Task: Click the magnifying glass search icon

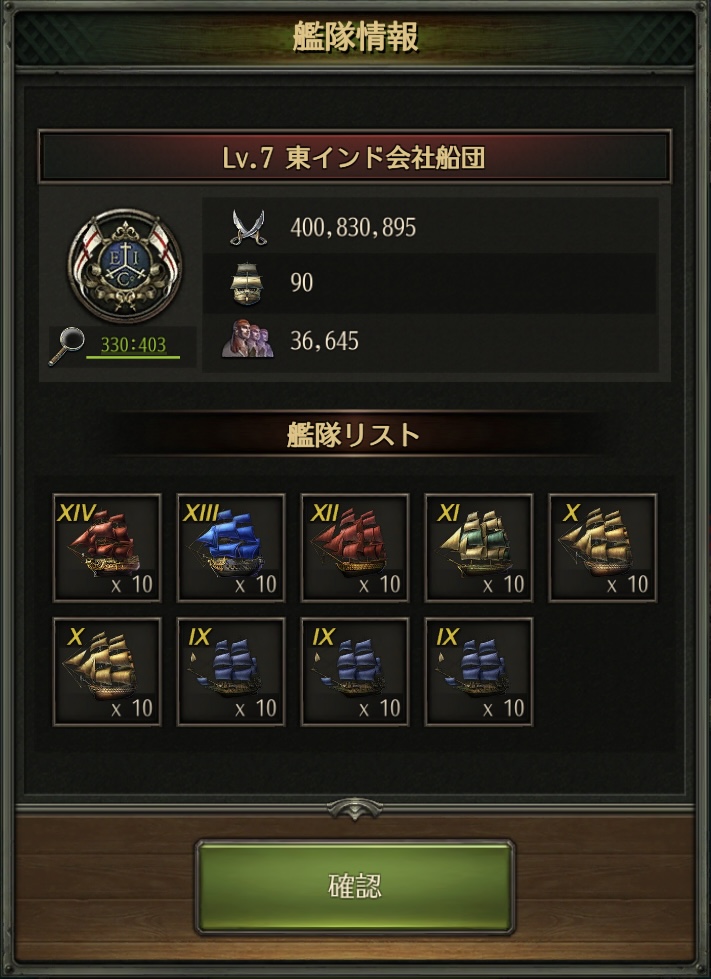Action: (x=67, y=346)
